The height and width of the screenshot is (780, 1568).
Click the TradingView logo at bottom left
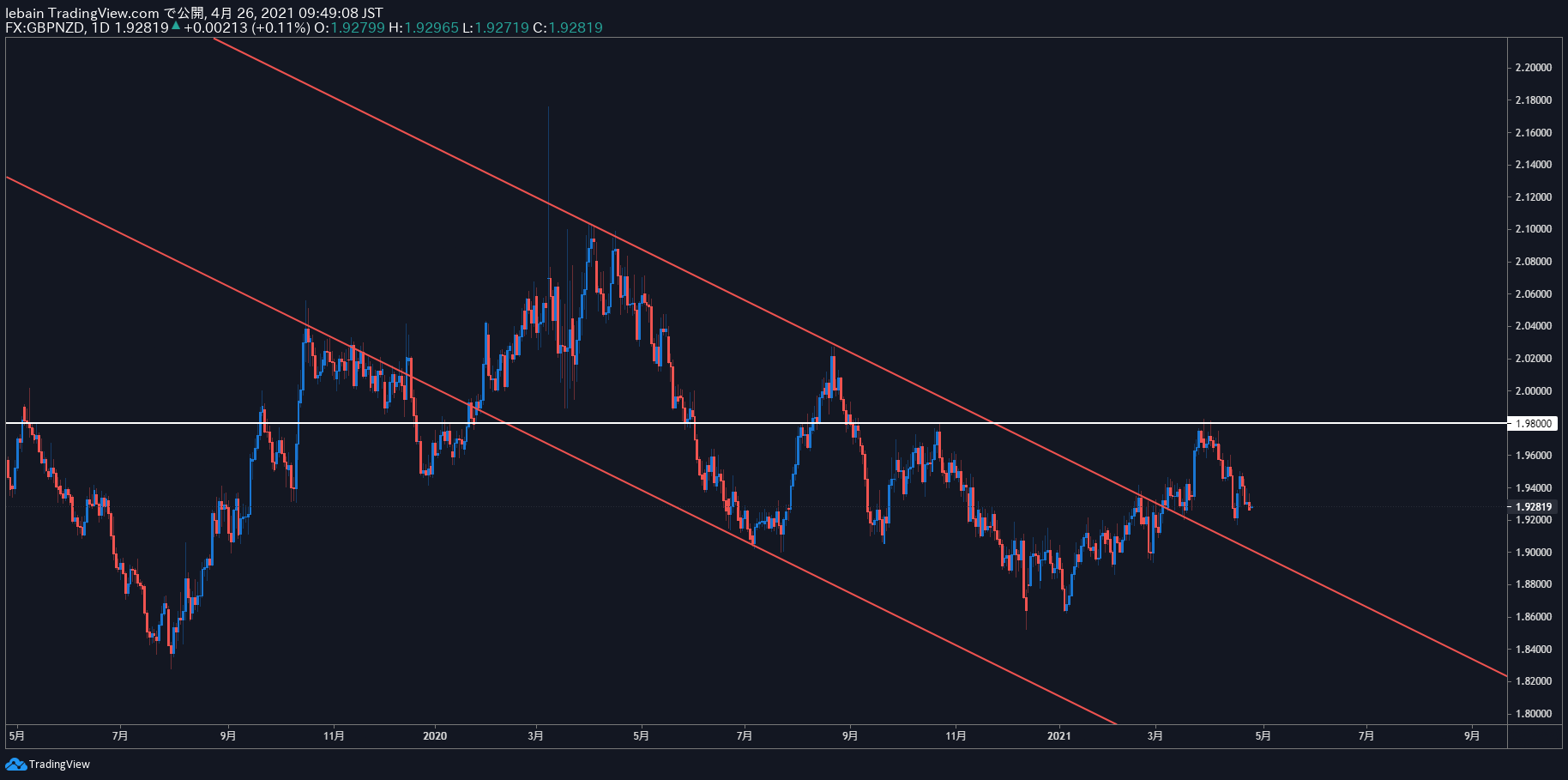tap(48, 764)
